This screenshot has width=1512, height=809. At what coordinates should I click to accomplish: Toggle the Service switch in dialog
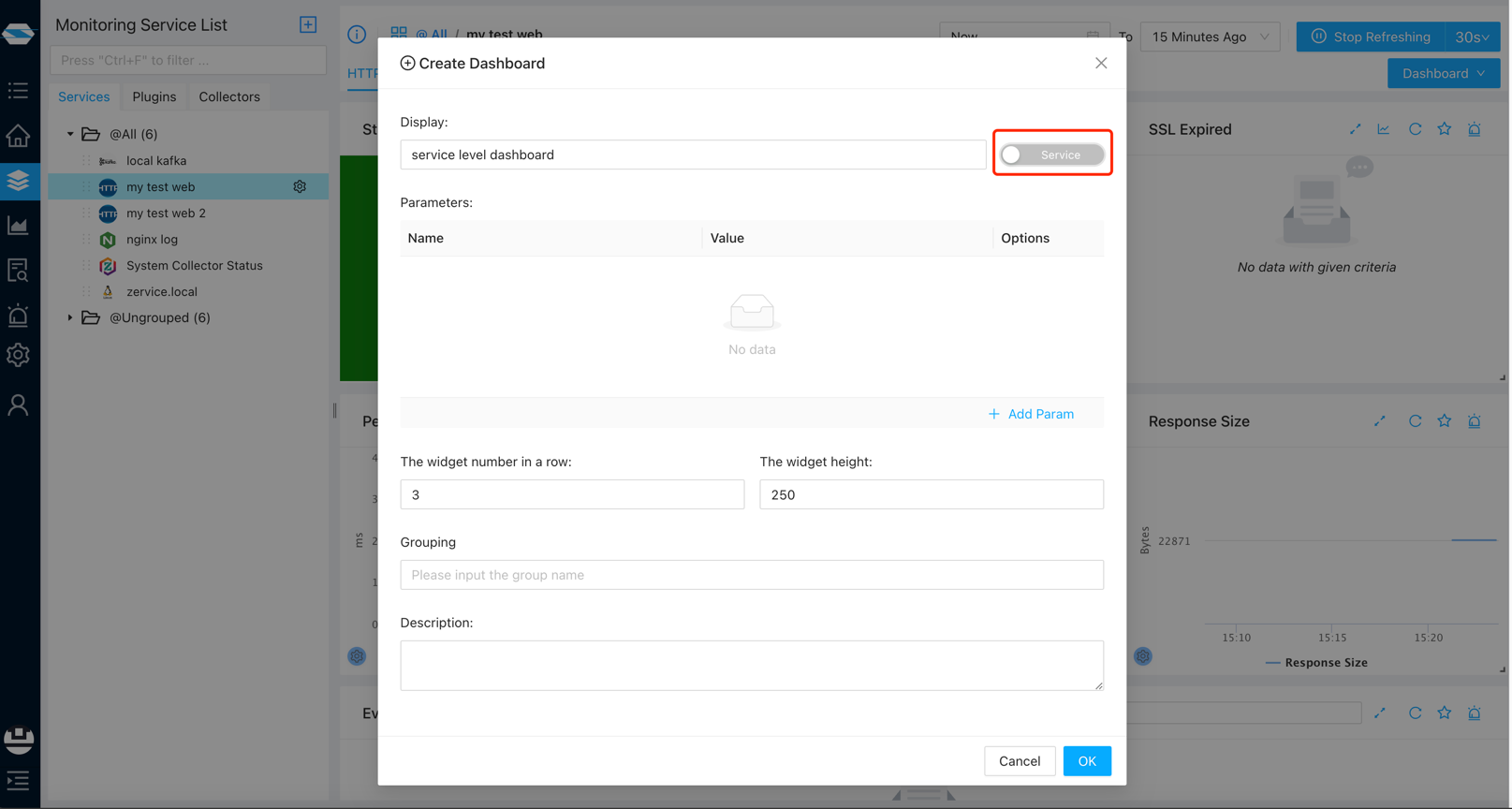(x=1050, y=154)
